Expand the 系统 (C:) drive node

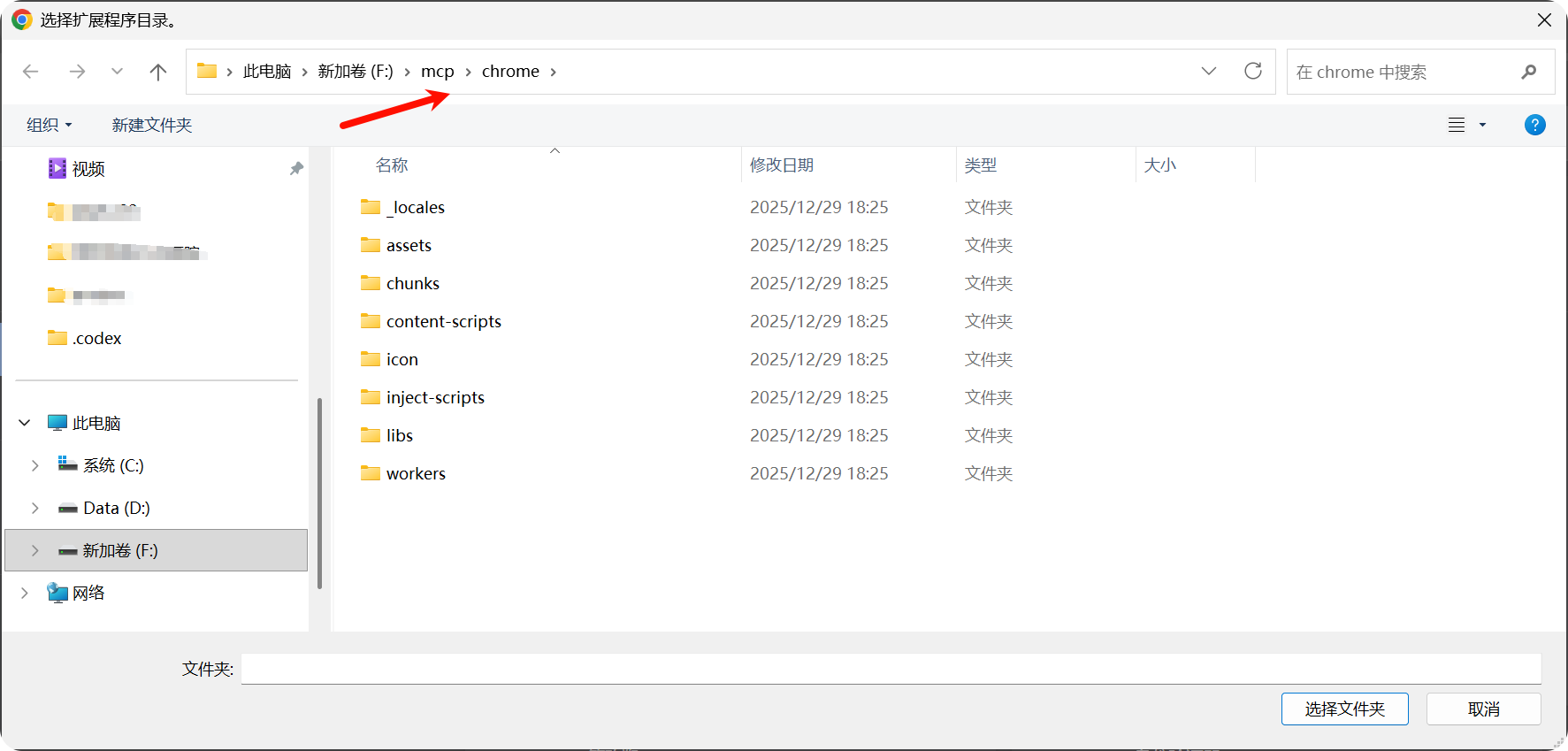pos(35,465)
